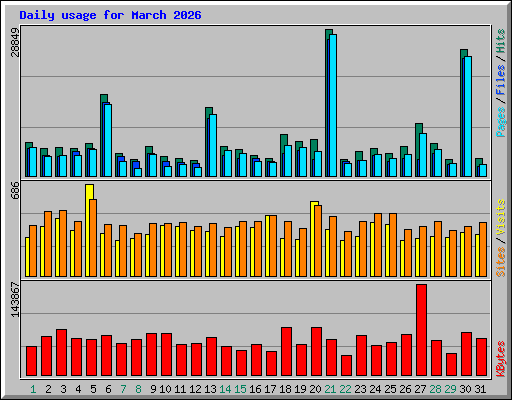Click day label 18 on the axis

tap(285, 389)
